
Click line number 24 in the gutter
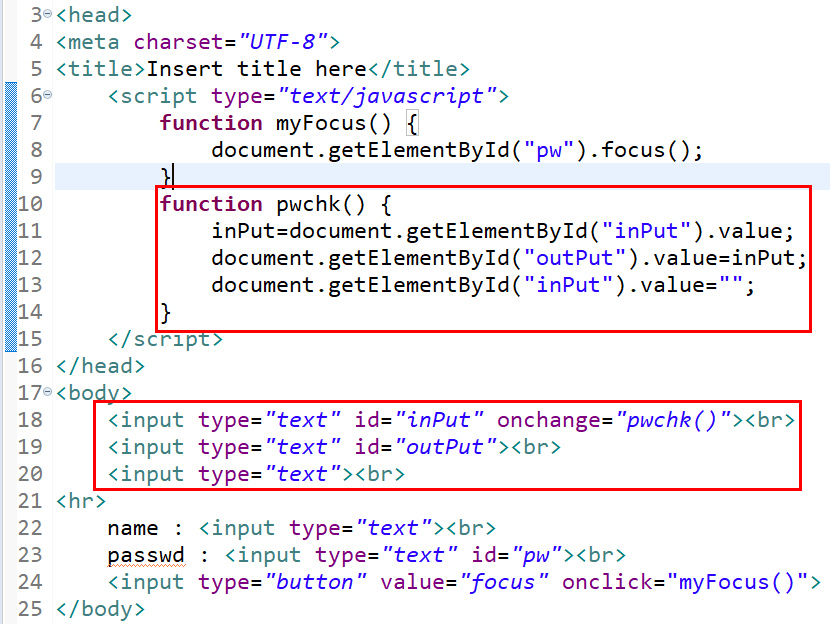click(x=30, y=582)
